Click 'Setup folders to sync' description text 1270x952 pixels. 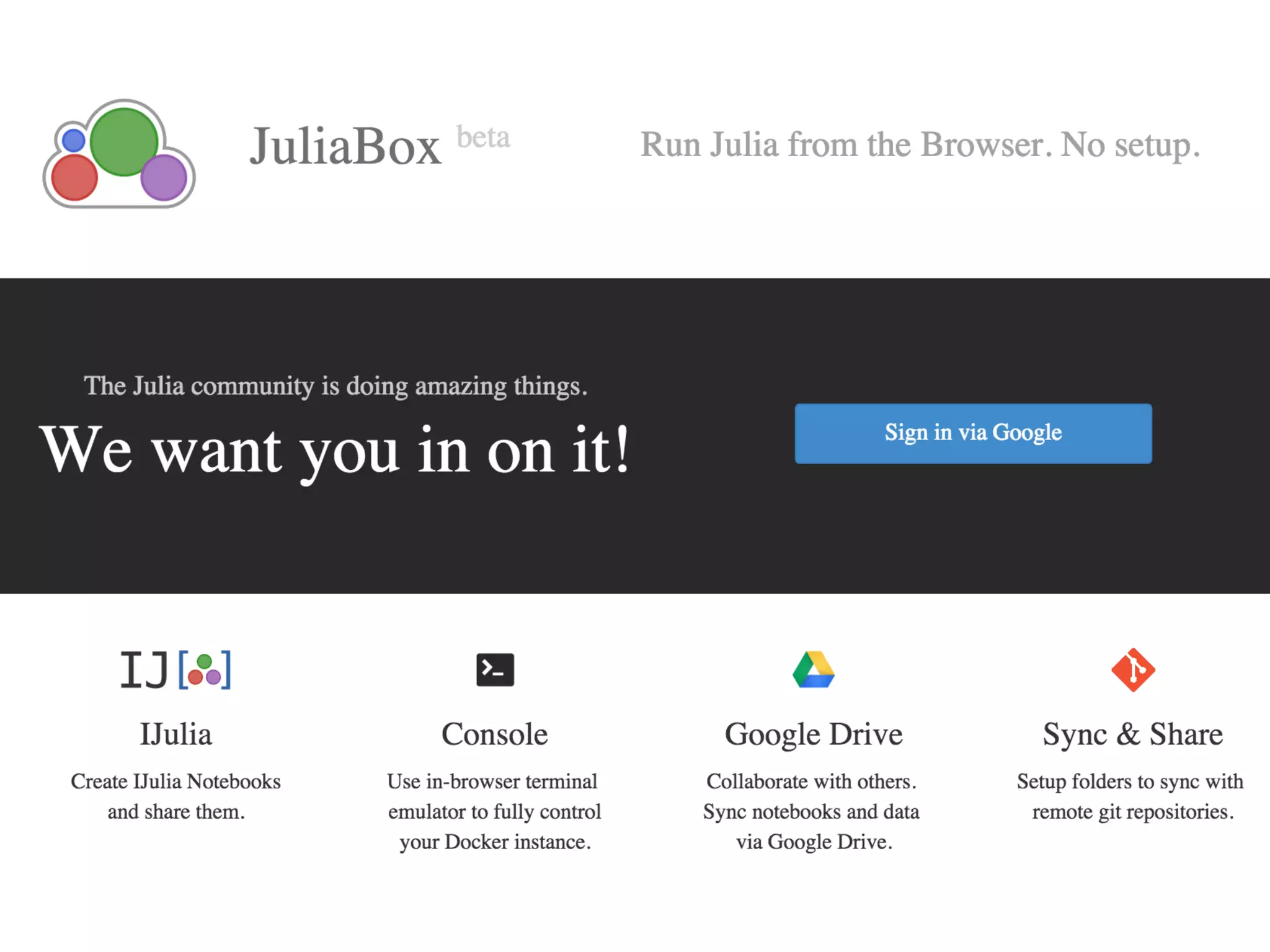[1130, 782]
